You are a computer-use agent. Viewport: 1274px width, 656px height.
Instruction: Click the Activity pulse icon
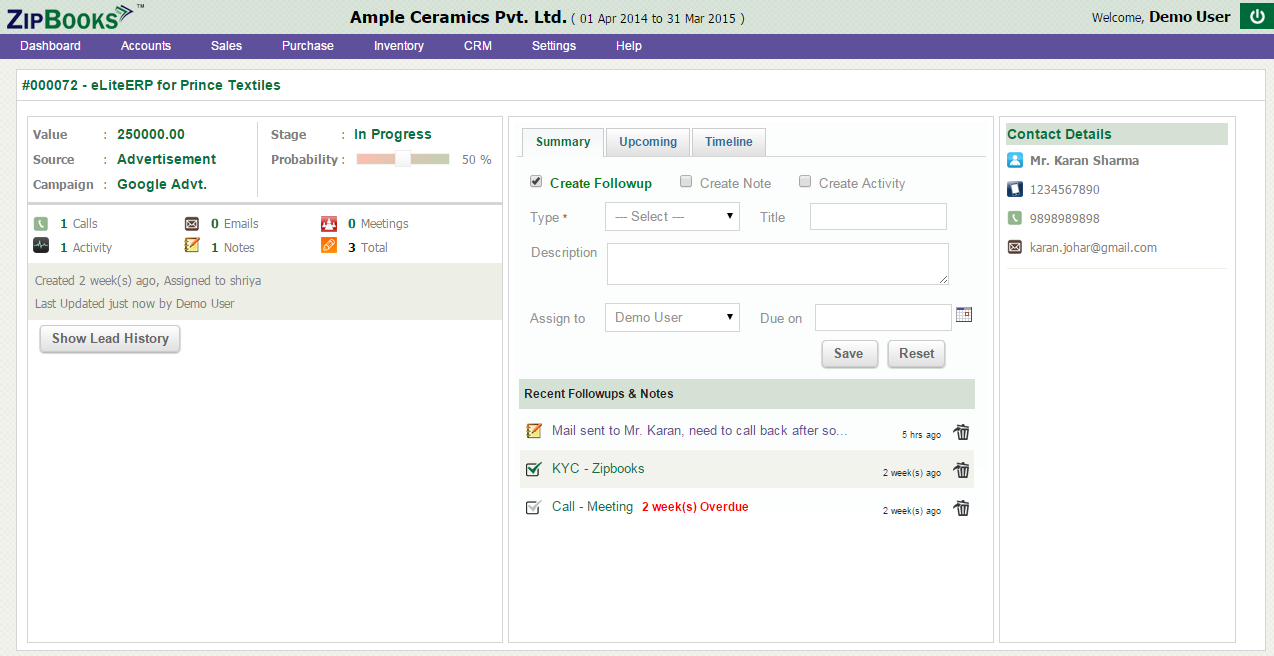click(x=41, y=246)
